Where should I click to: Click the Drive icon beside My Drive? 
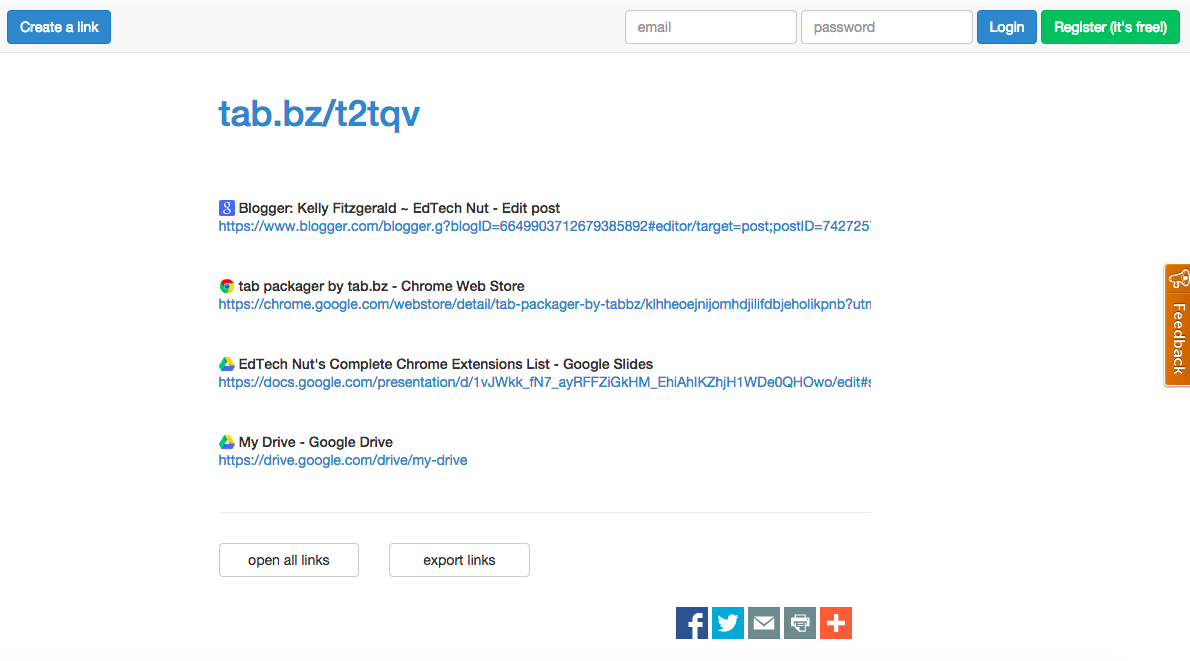pyautogui.click(x=226, y=442)
